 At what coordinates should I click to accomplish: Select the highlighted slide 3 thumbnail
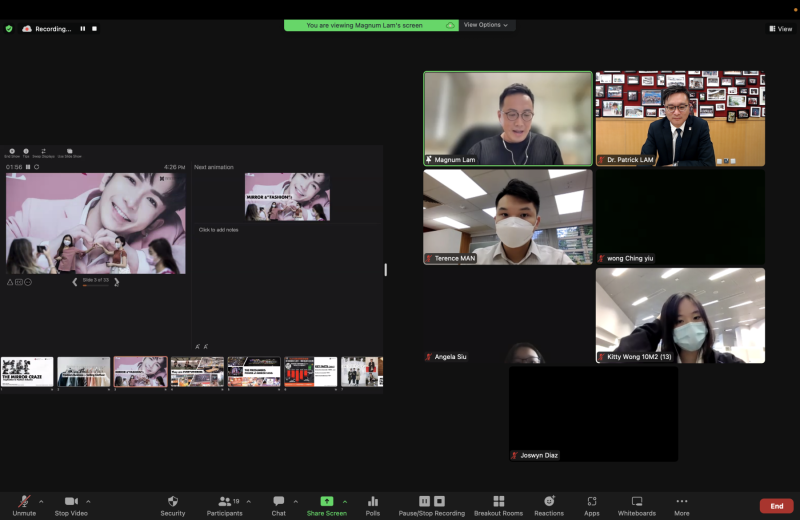140,372
